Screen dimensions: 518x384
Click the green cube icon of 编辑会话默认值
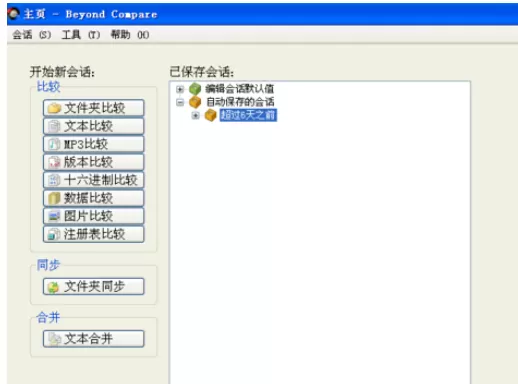(195, 89)
